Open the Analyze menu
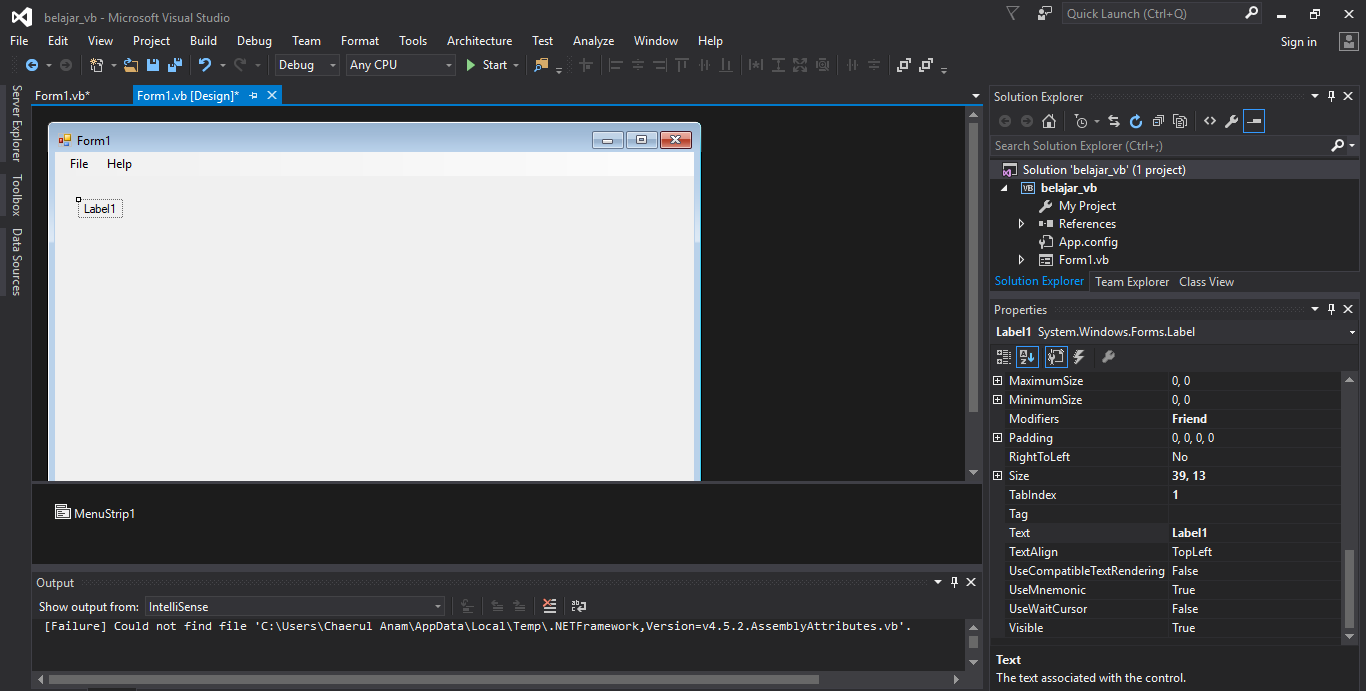The height and width of the screenshot is (691, 1366). click(593, 41)
